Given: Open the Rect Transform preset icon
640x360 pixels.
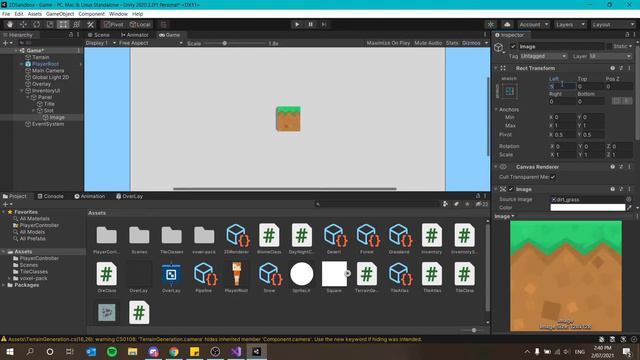Looking at the screenshot, I should (621, 68).
